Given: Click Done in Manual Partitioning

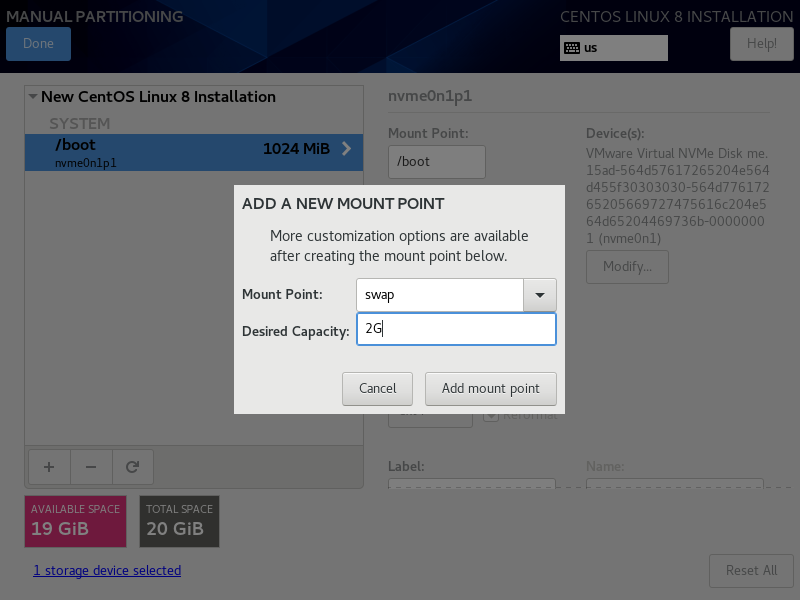Looking at the screenshot, I should click(38, 44).
